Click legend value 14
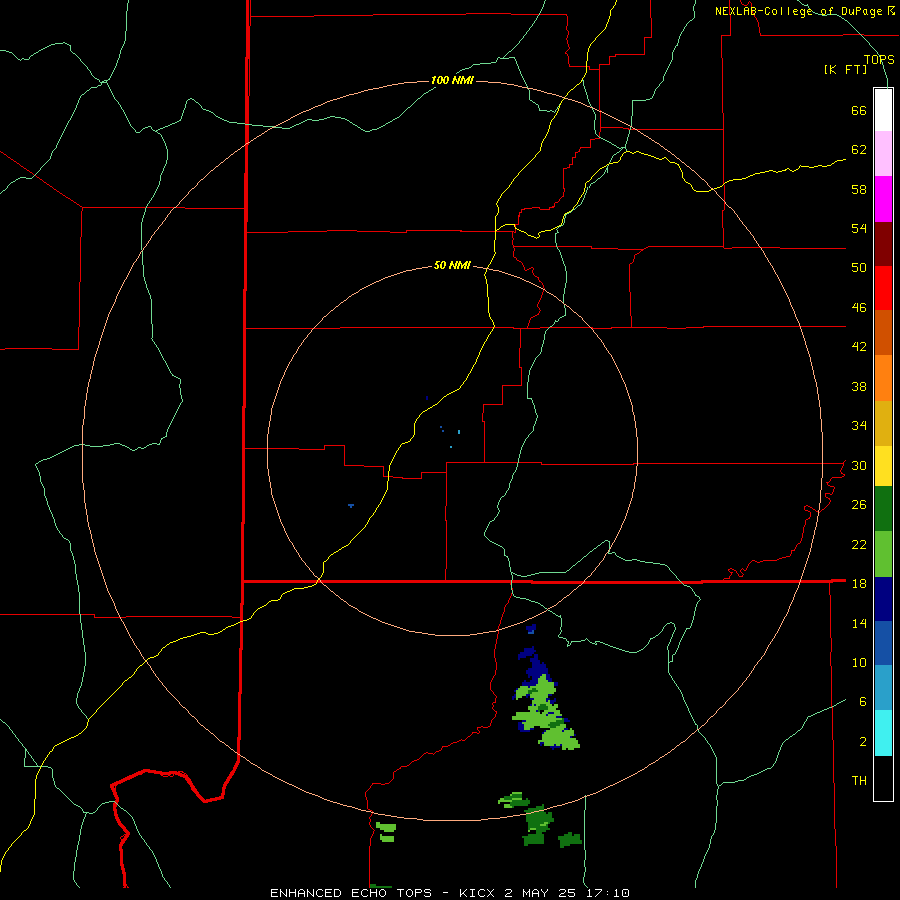900x900 pixels. click(859, 623)
